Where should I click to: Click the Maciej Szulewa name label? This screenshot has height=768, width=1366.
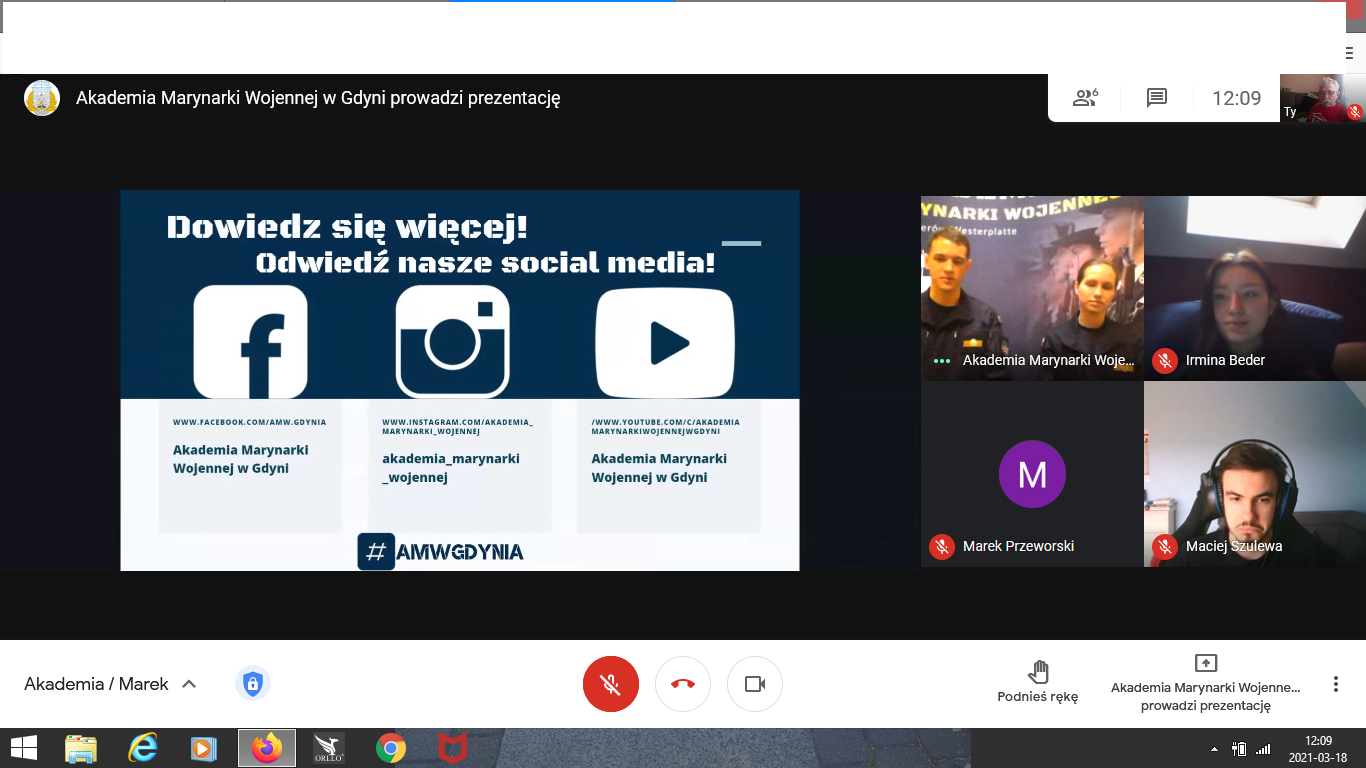pyautogui.click(x=1234, y=546)
